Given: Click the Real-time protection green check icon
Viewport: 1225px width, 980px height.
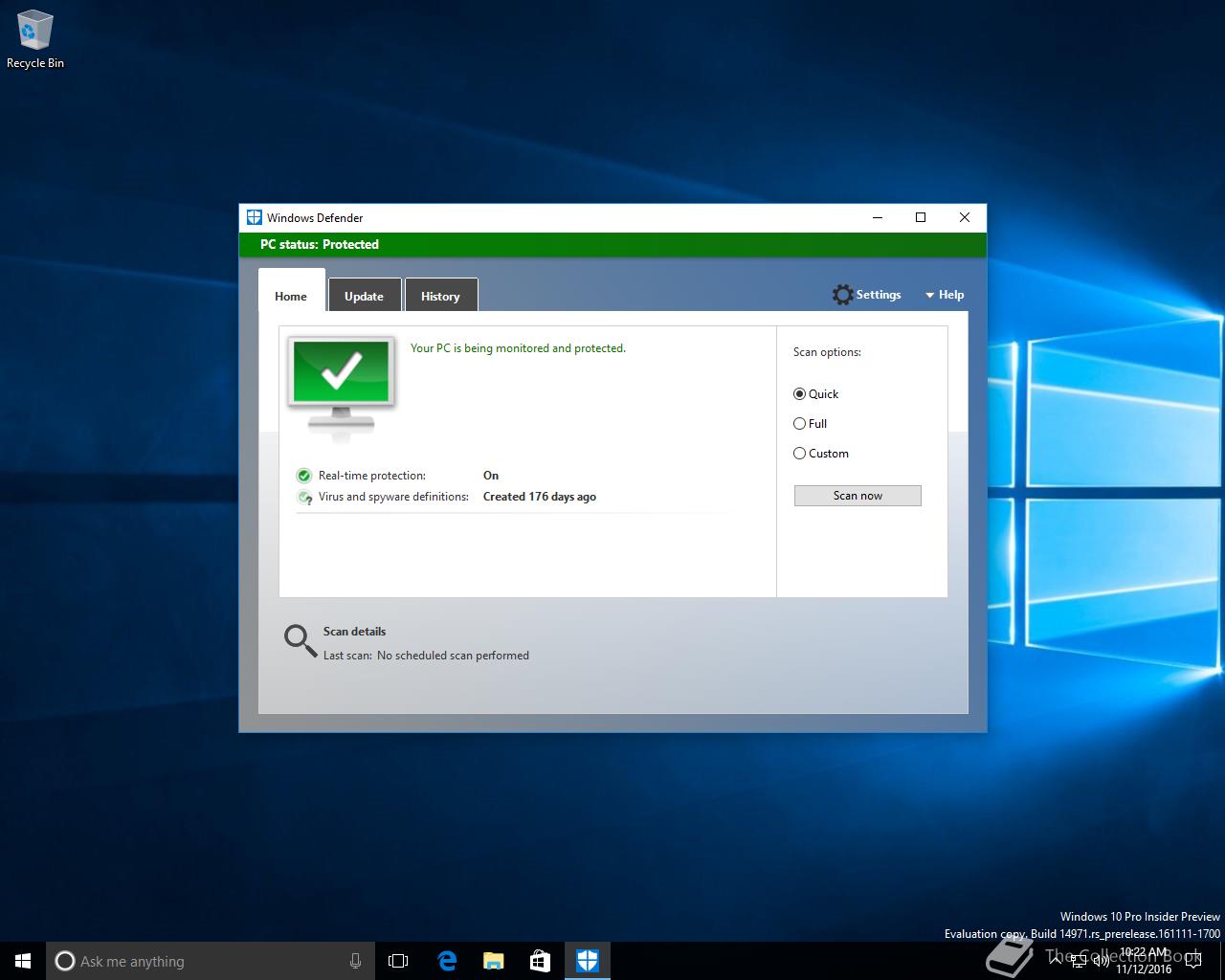Looking at the screenshot, I should tap(304, 476).
